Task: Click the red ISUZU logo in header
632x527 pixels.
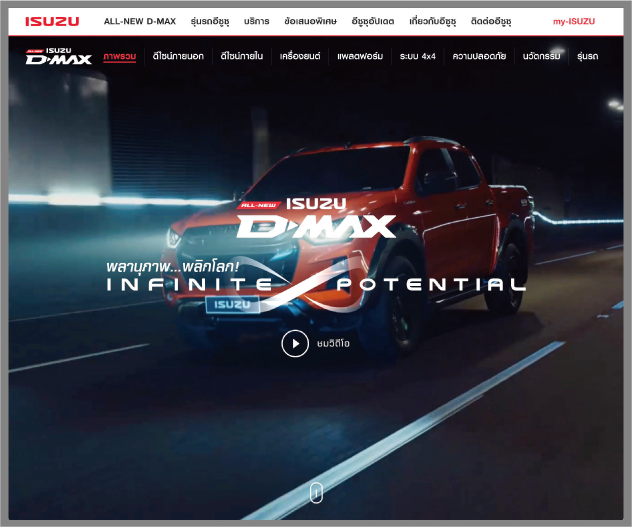Action: [x=52, y=21]
